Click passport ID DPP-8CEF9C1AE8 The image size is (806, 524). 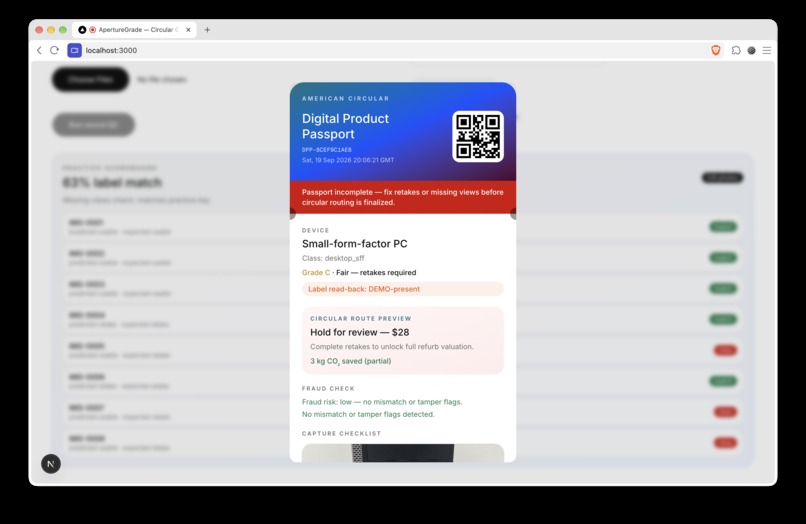[x=327, y=150]
